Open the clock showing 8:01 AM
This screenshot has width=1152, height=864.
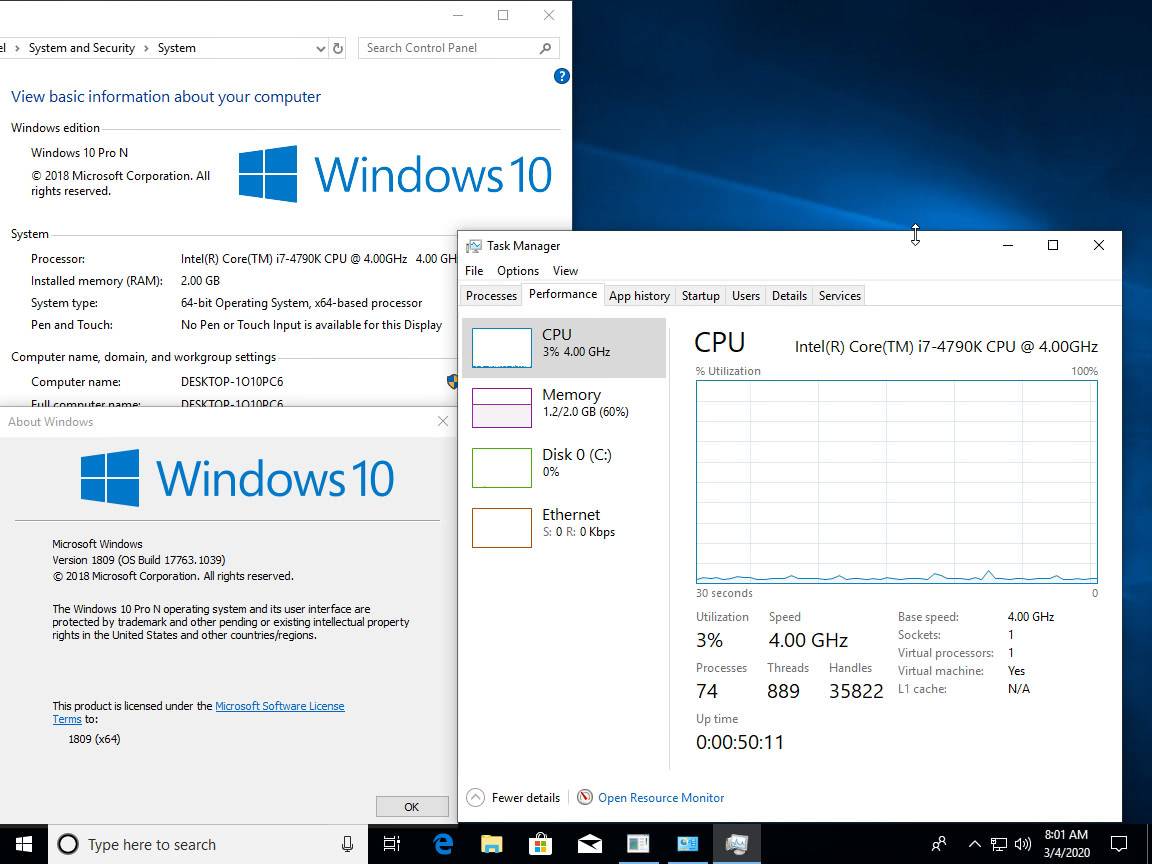[x=1066, y=843]
